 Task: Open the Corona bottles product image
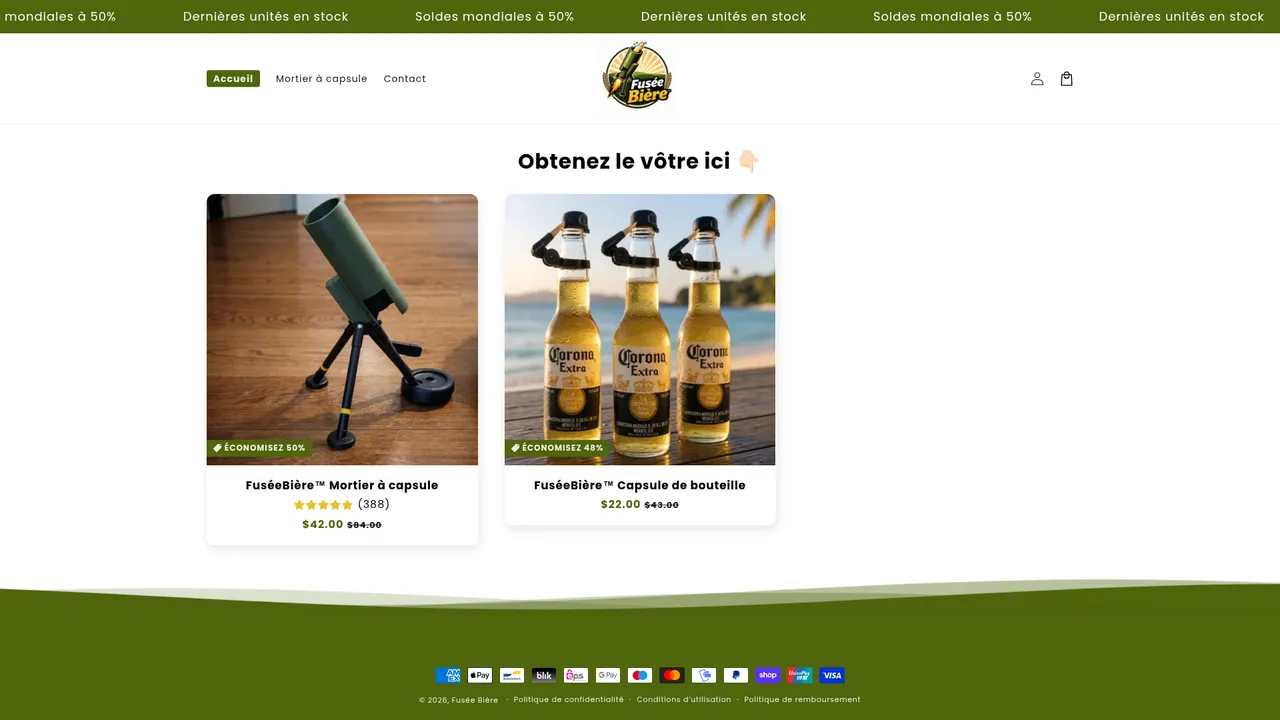coord(640,329)
